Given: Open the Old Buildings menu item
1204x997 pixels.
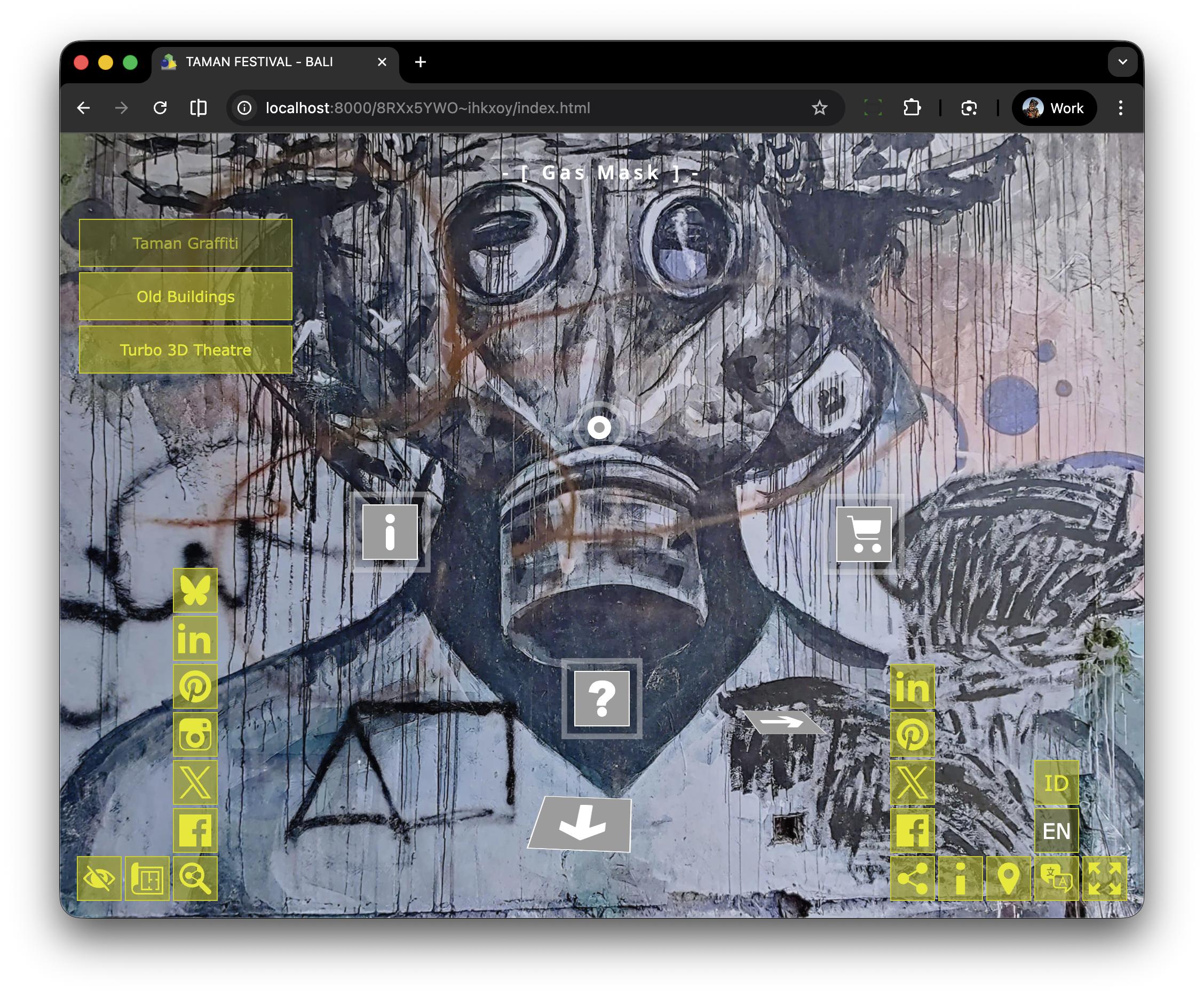Looking at the screenshot, I should click(x=185, y=296).
